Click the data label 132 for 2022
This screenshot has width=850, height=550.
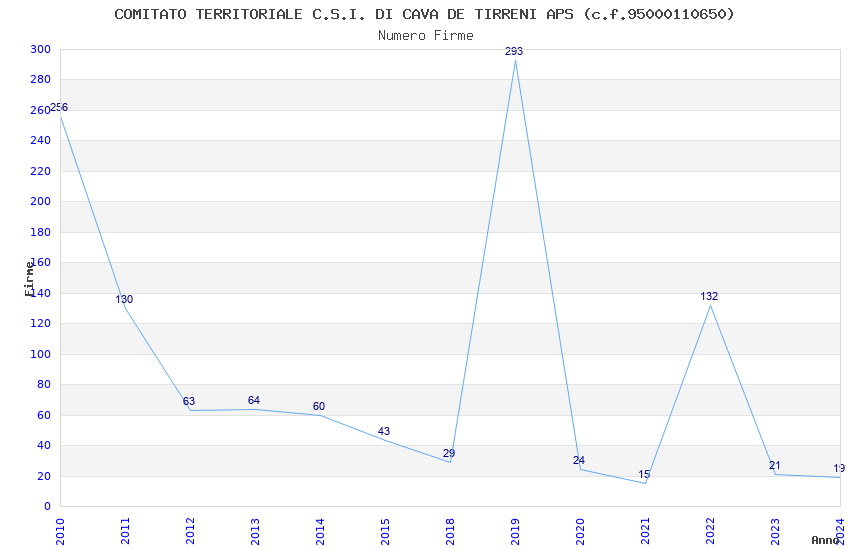point(709,296)
